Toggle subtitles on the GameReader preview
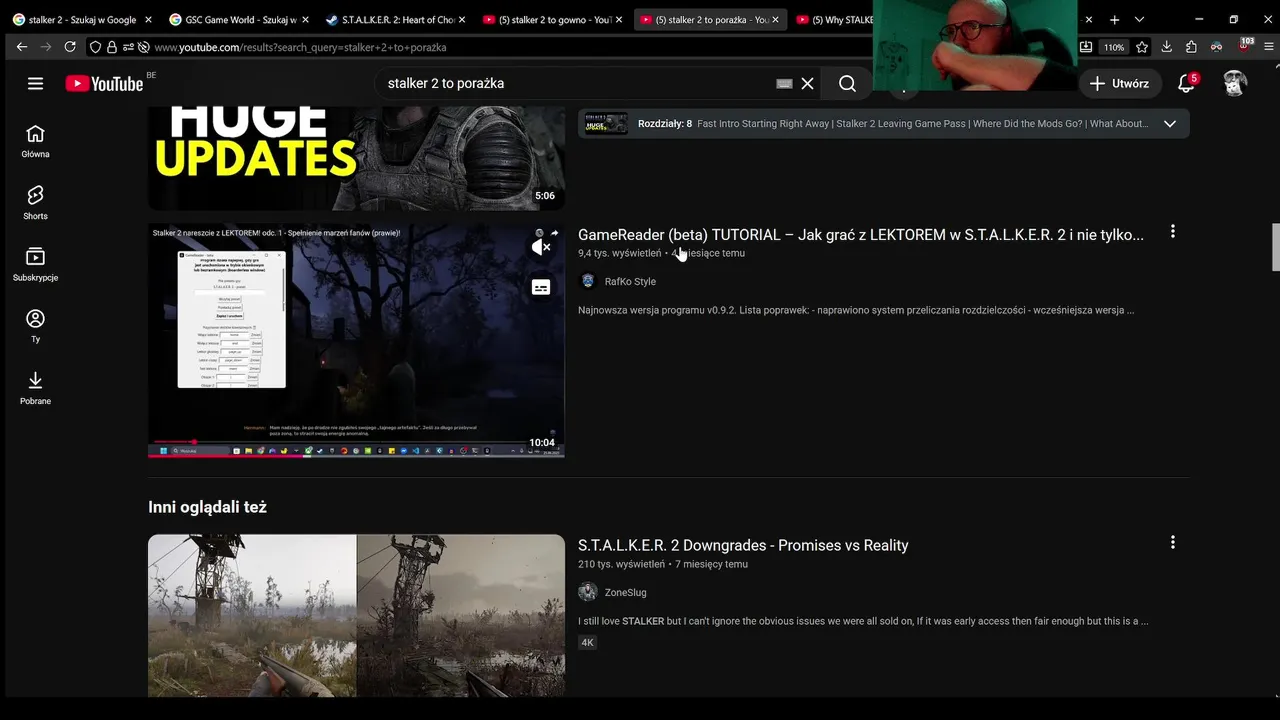Viewport: 1280px width, 720px height. tap(541, 288)
